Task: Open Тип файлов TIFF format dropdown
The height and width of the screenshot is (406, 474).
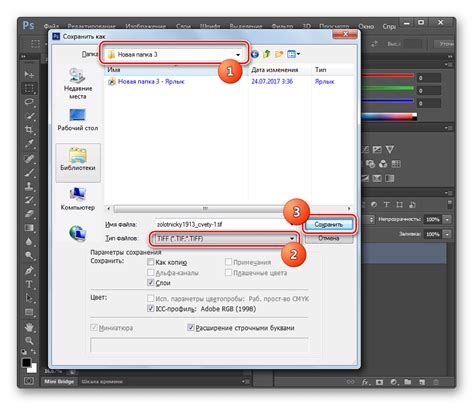Action: [292, 238]
